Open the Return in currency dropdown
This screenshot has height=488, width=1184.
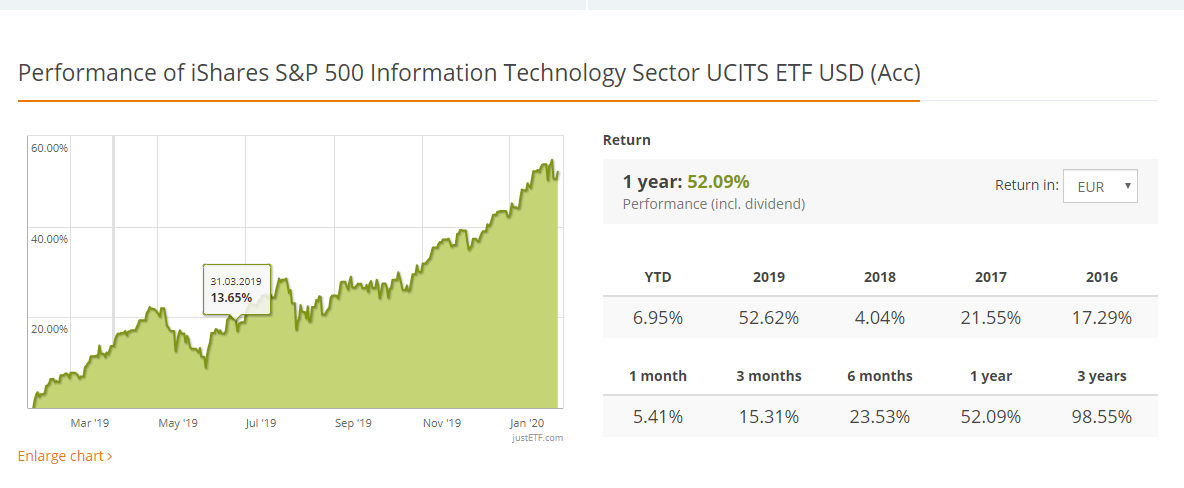[x=1100, y=186]
